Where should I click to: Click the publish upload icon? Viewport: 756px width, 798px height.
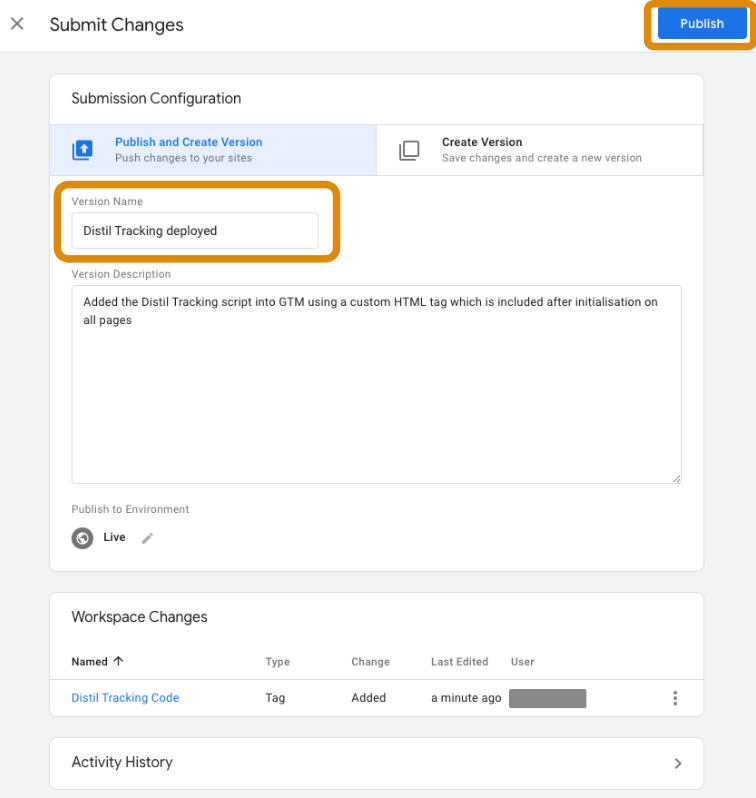point(82,150)
